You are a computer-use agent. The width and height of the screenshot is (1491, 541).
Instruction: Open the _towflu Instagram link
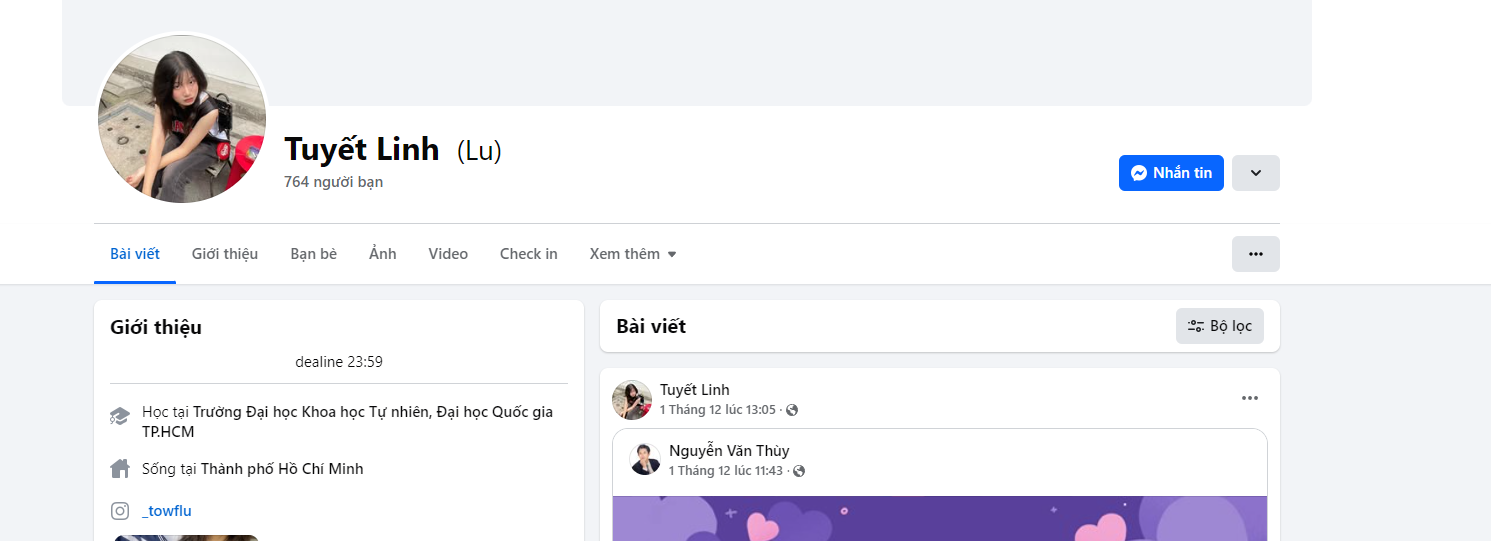[167, 511]
